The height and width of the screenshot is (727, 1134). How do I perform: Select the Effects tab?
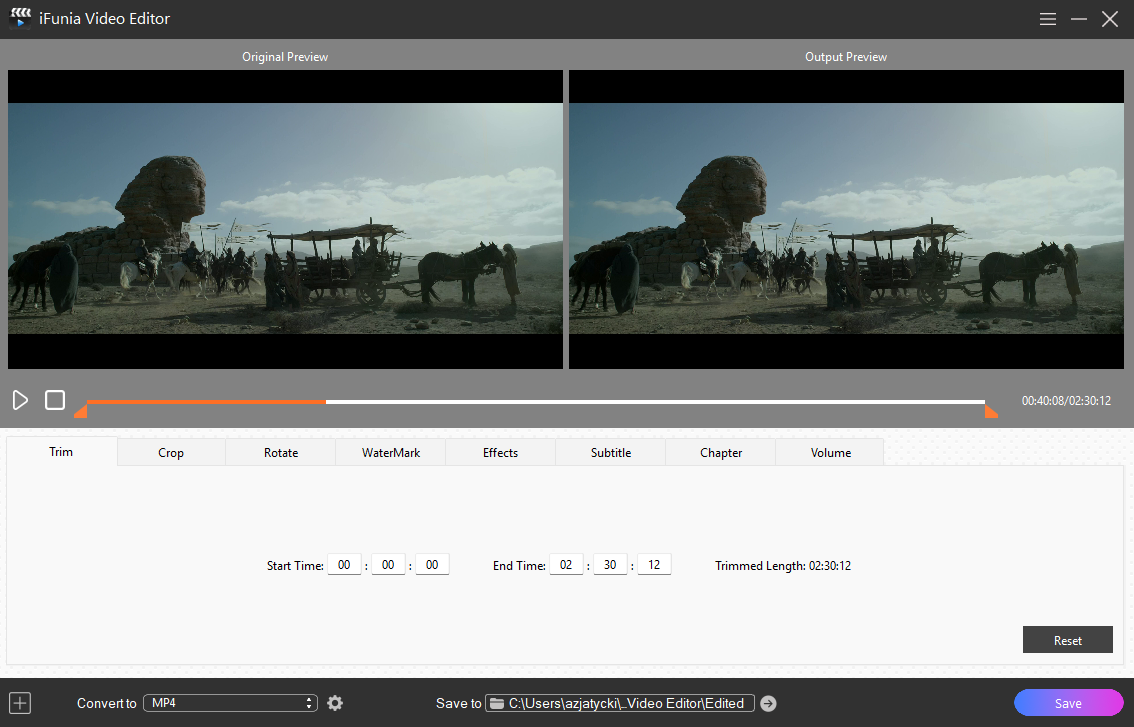click(x=500, y=452)
